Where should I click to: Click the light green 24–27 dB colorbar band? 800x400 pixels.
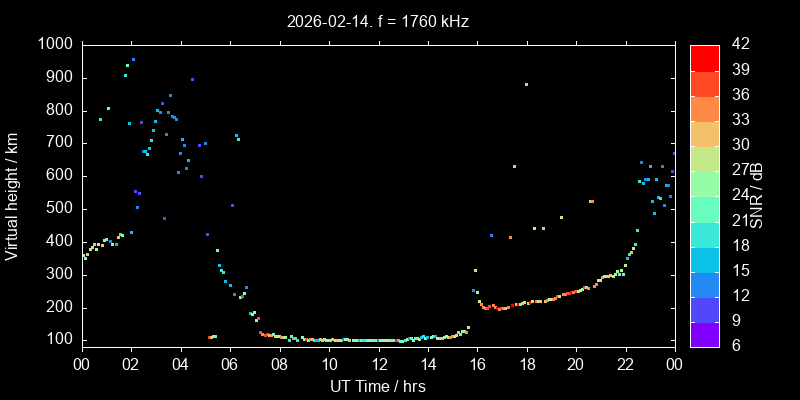[x=704, y=182]
